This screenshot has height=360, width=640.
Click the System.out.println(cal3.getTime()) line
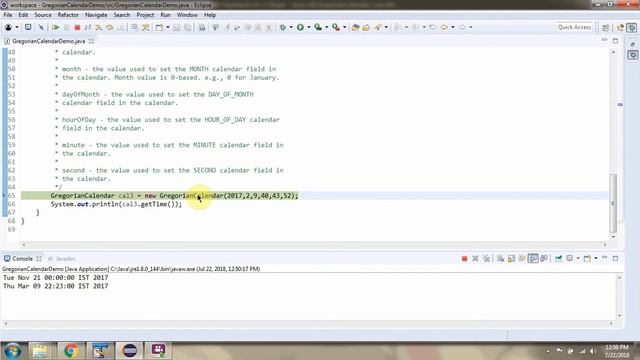[116, 204]
